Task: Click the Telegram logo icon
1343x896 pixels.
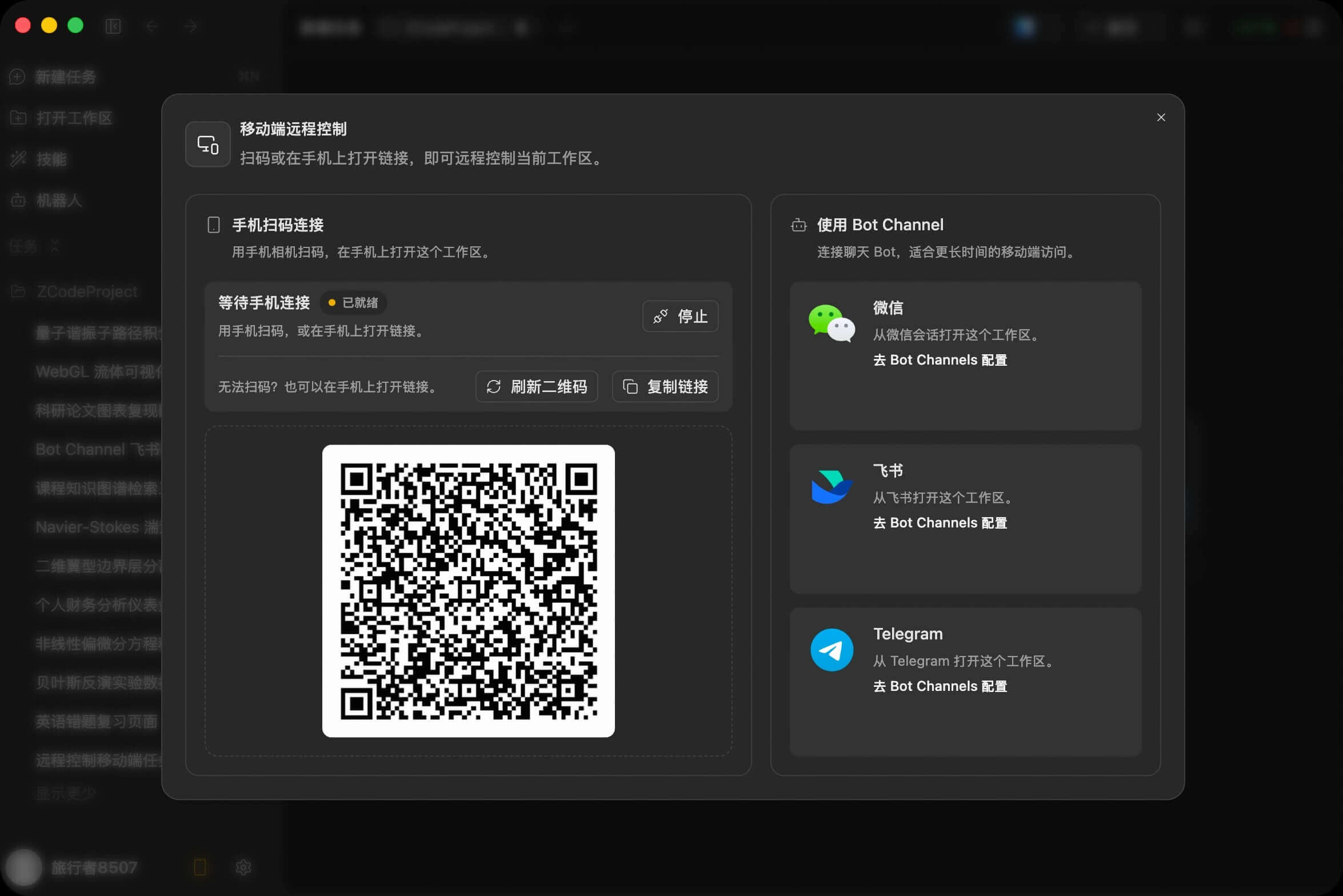Action: pyautogui.click(x=832, y=650)
